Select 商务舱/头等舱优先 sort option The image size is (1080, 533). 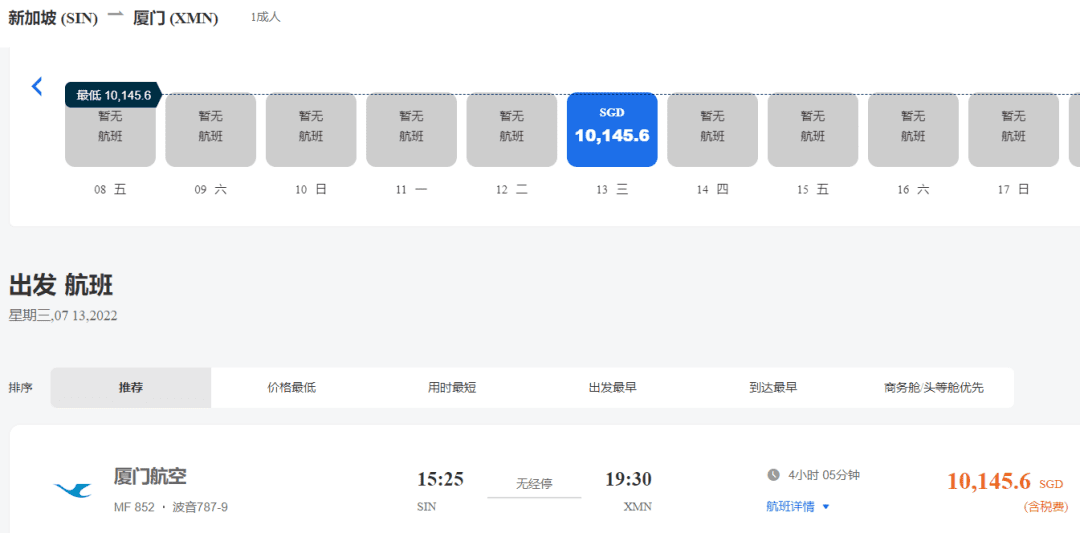[933, 387]
